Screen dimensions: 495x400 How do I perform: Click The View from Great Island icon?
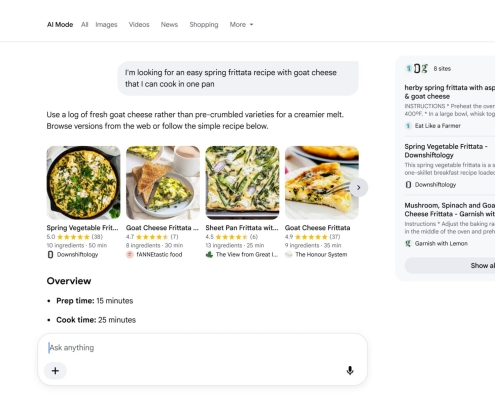click(x=209, y=255)
